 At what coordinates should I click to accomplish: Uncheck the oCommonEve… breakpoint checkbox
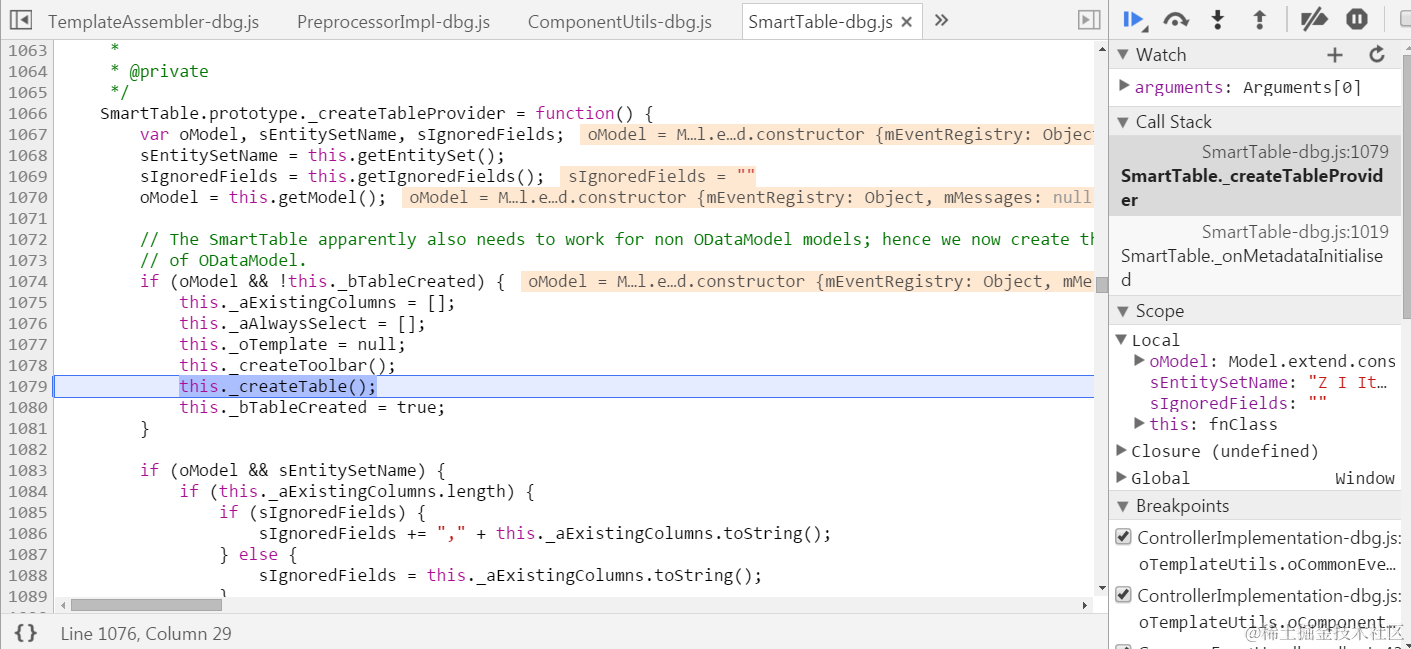[x=1124, y=537]
